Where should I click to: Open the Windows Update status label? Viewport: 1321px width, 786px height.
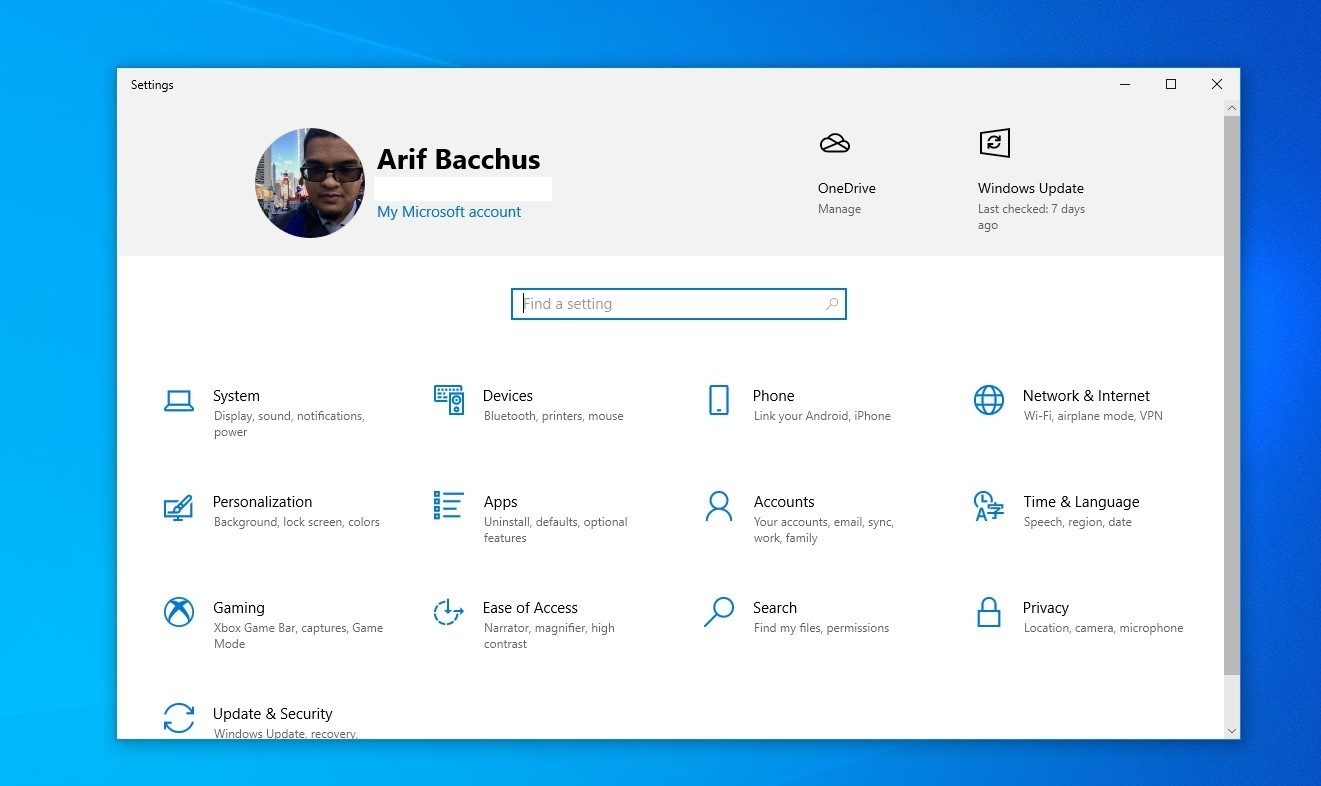pos(1031,217)
